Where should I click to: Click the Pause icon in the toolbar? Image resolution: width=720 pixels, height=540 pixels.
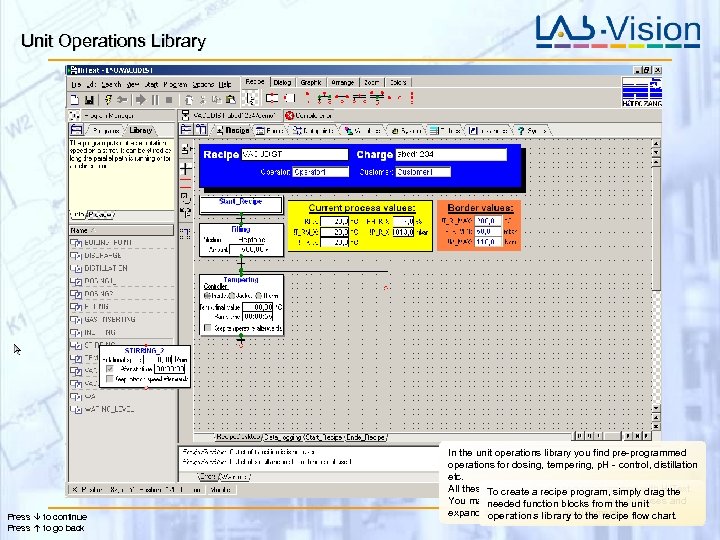tap(155, 99)
